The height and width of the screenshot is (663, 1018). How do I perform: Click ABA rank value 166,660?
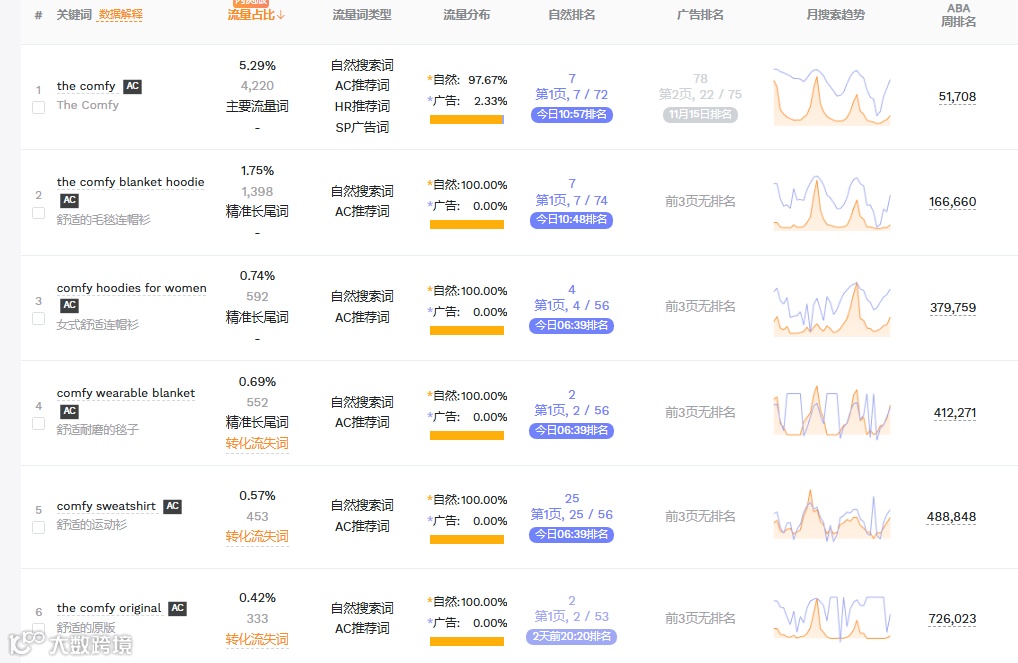[952, 202]
